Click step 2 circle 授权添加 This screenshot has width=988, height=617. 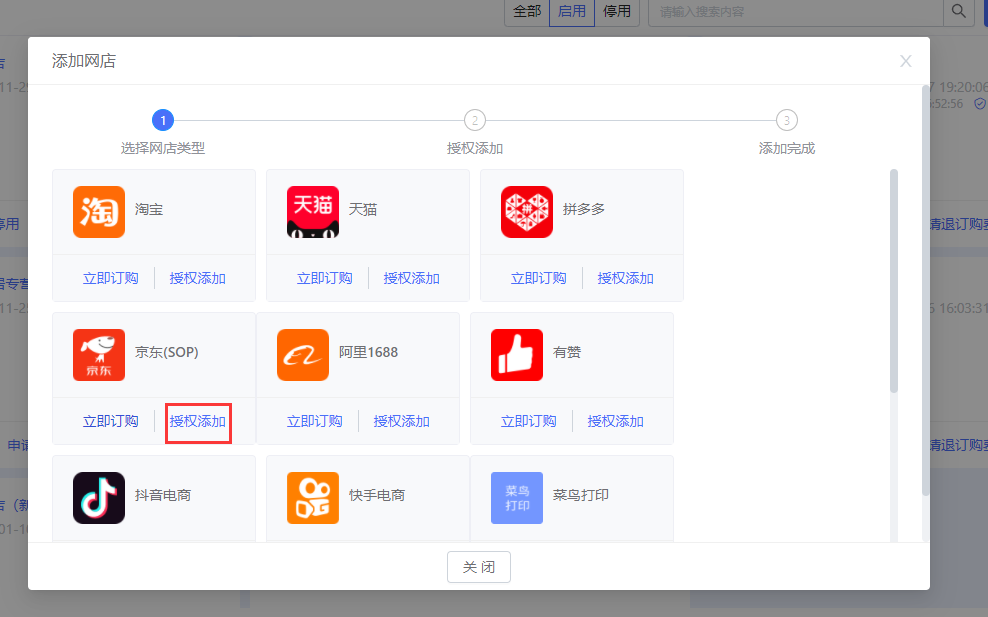[x=474, y=120]
